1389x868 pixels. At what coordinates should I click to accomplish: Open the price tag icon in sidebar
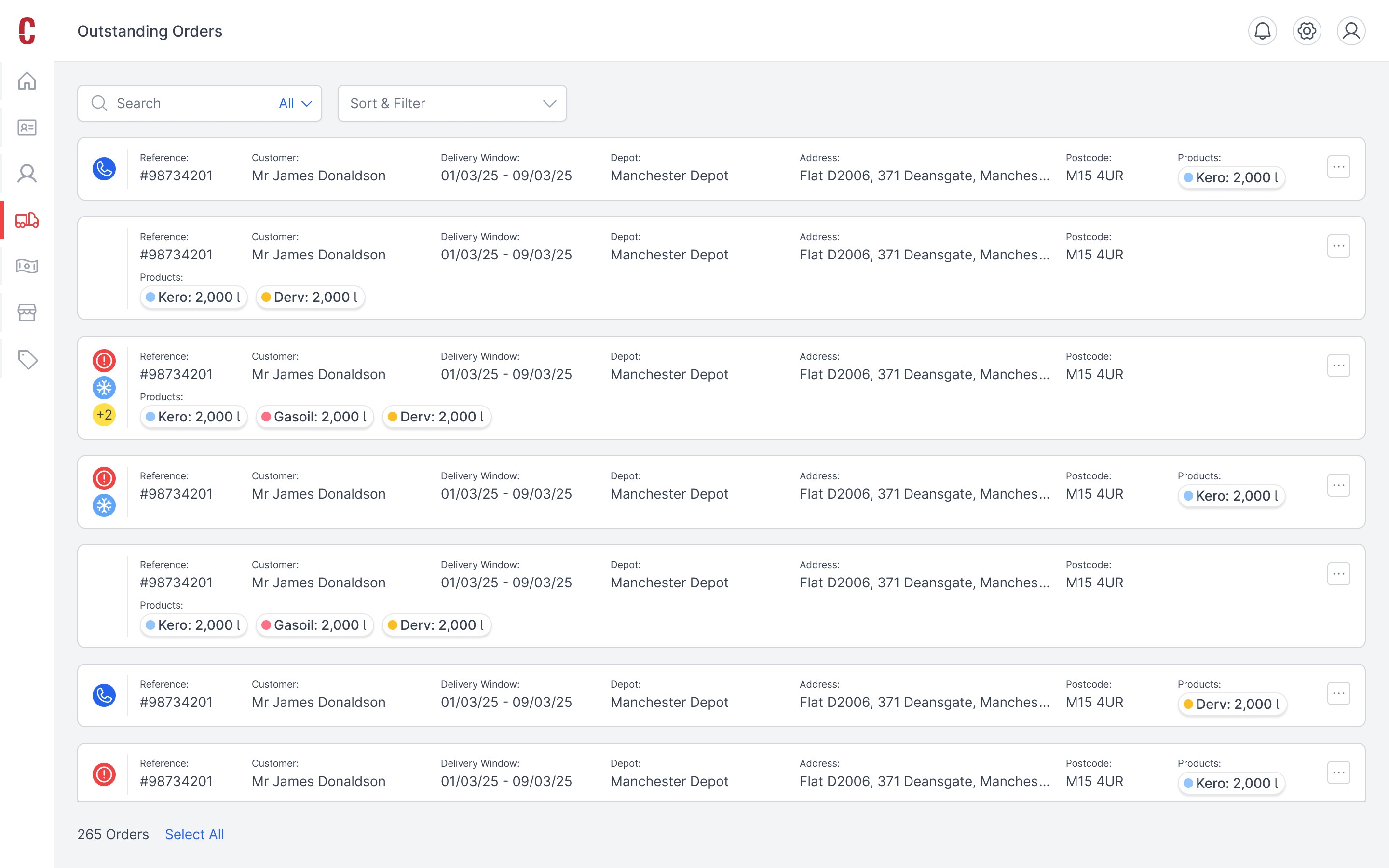point(27,359)
